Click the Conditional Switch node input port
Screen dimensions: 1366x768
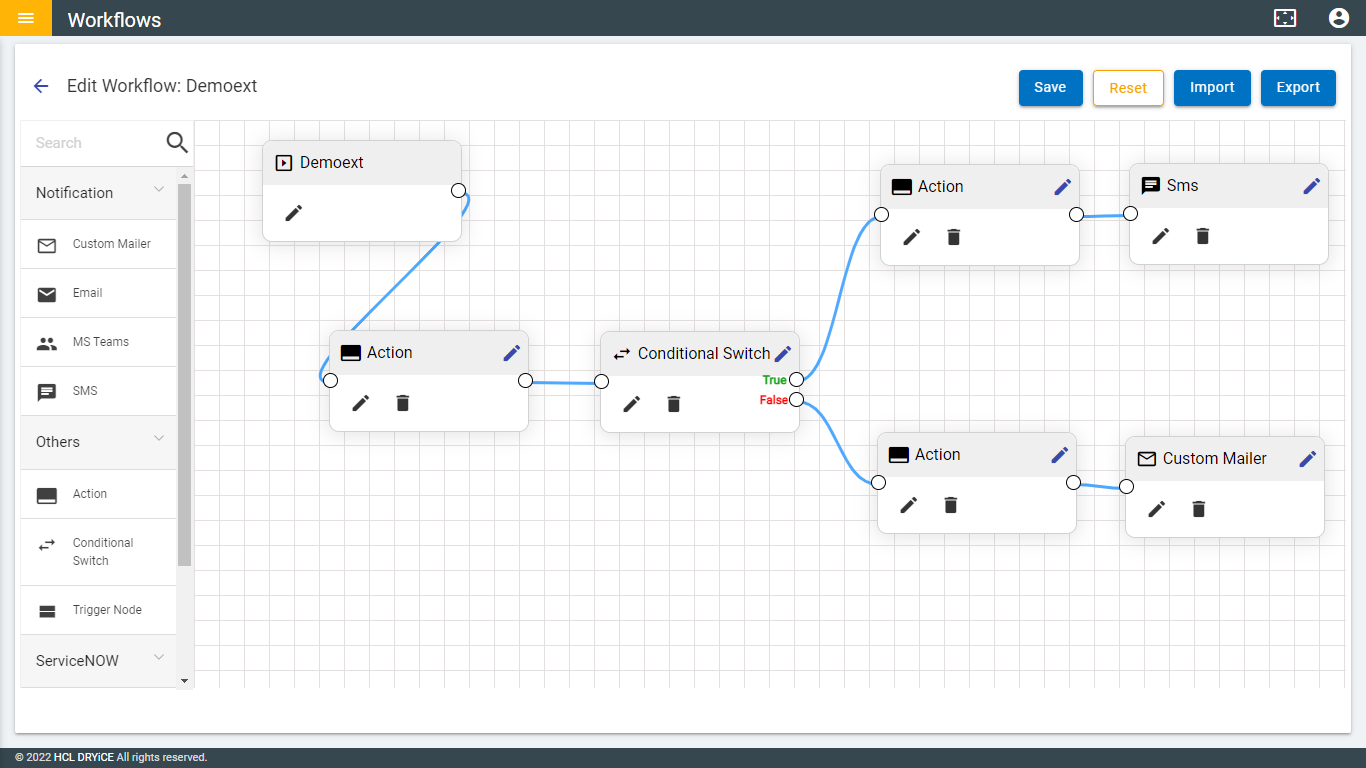(601, 381)
